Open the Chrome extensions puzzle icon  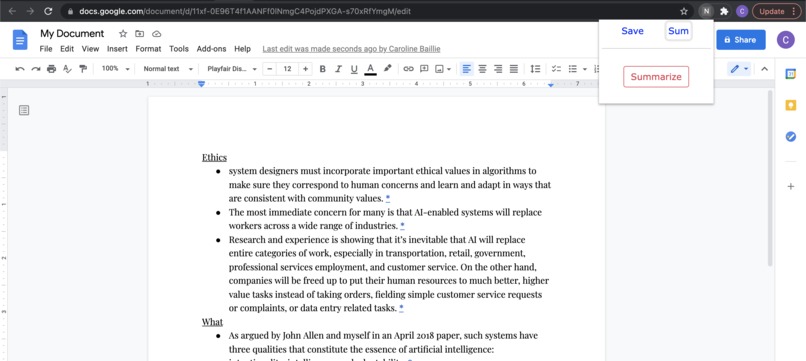click(x=724, y=11)
